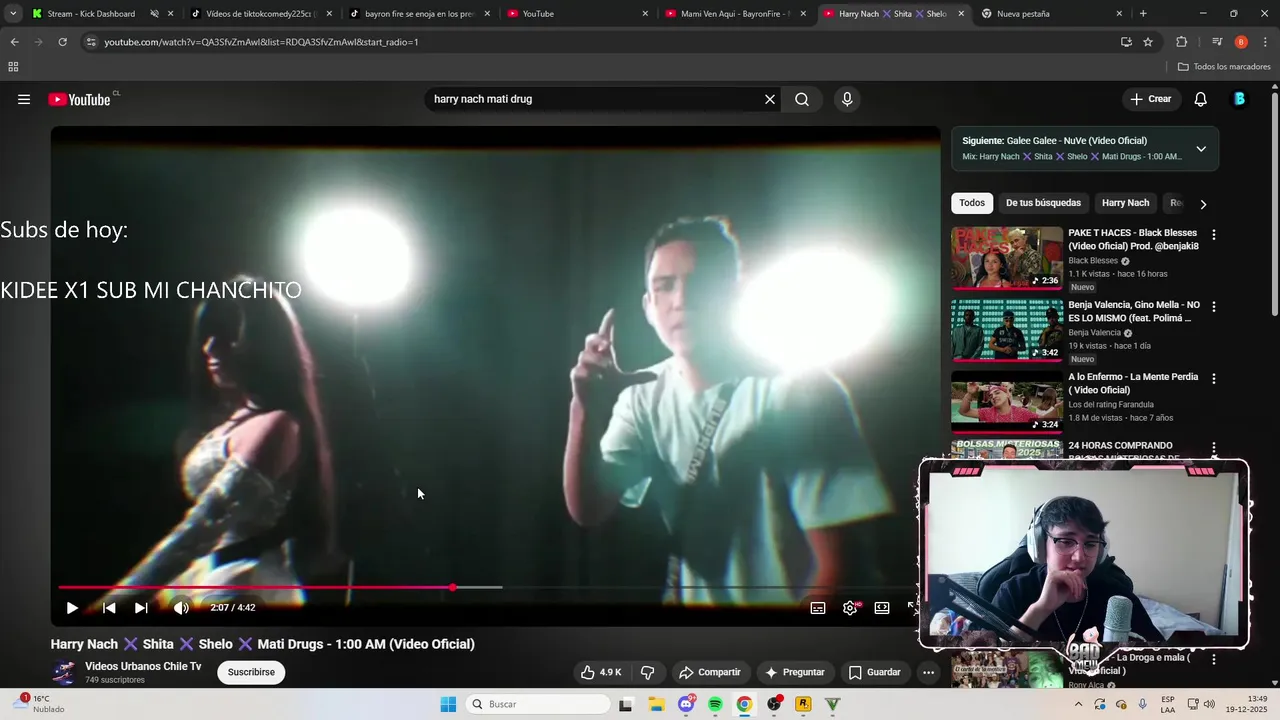Click the red progress bar scrubber

point(453,587)
